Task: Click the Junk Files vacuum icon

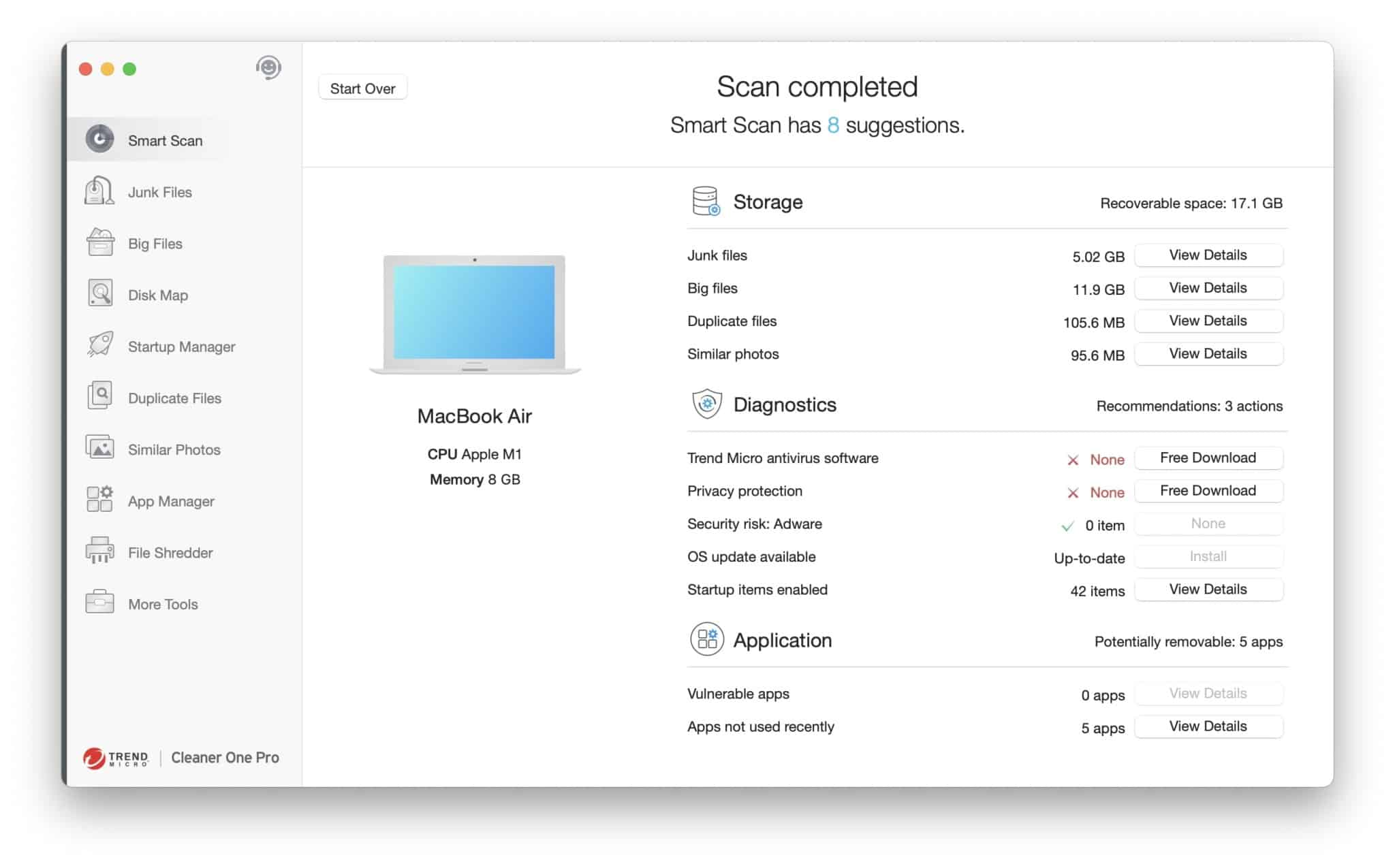Action: 99,191
